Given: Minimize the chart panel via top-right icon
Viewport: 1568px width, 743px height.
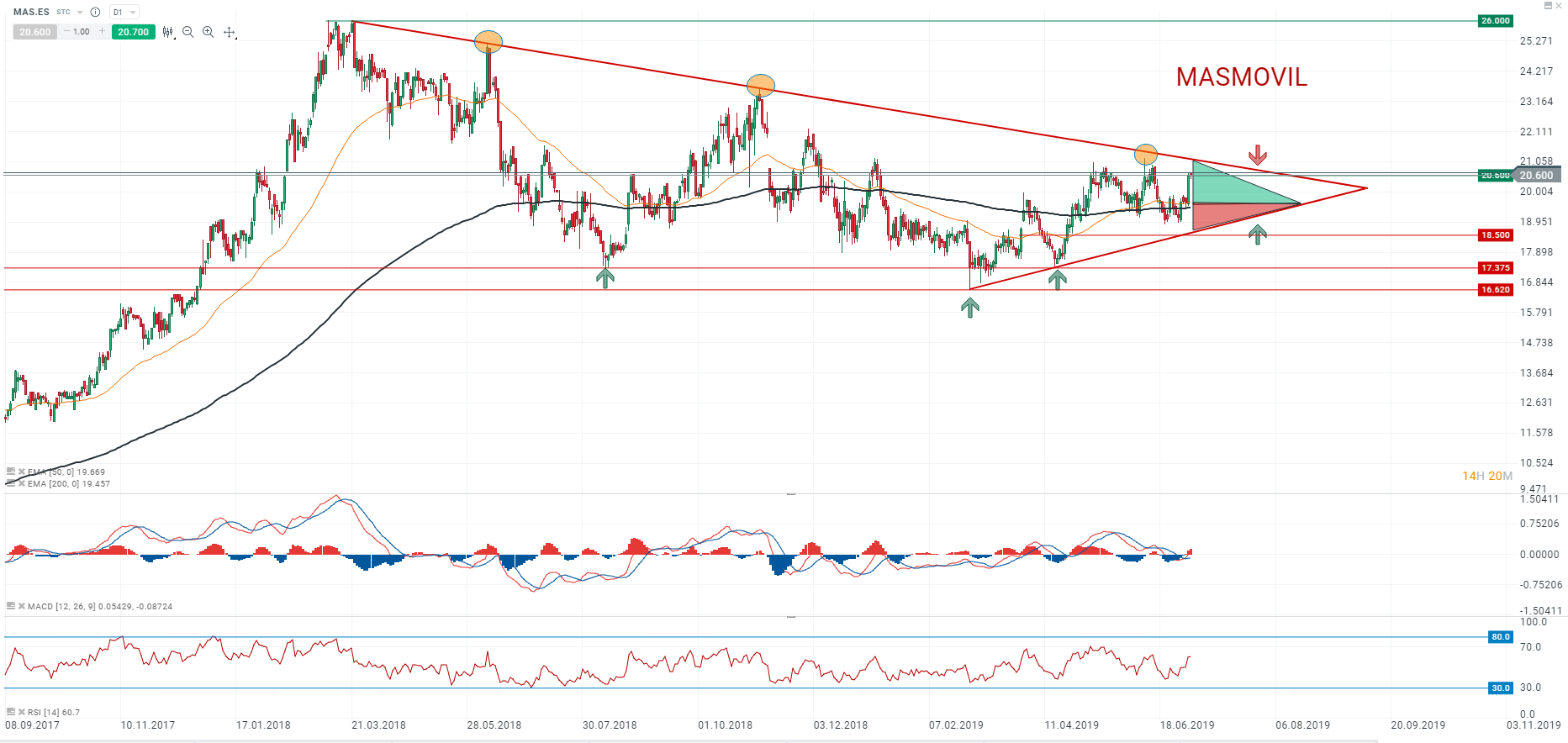Looking at the screenshot, I should [1548, 5].
